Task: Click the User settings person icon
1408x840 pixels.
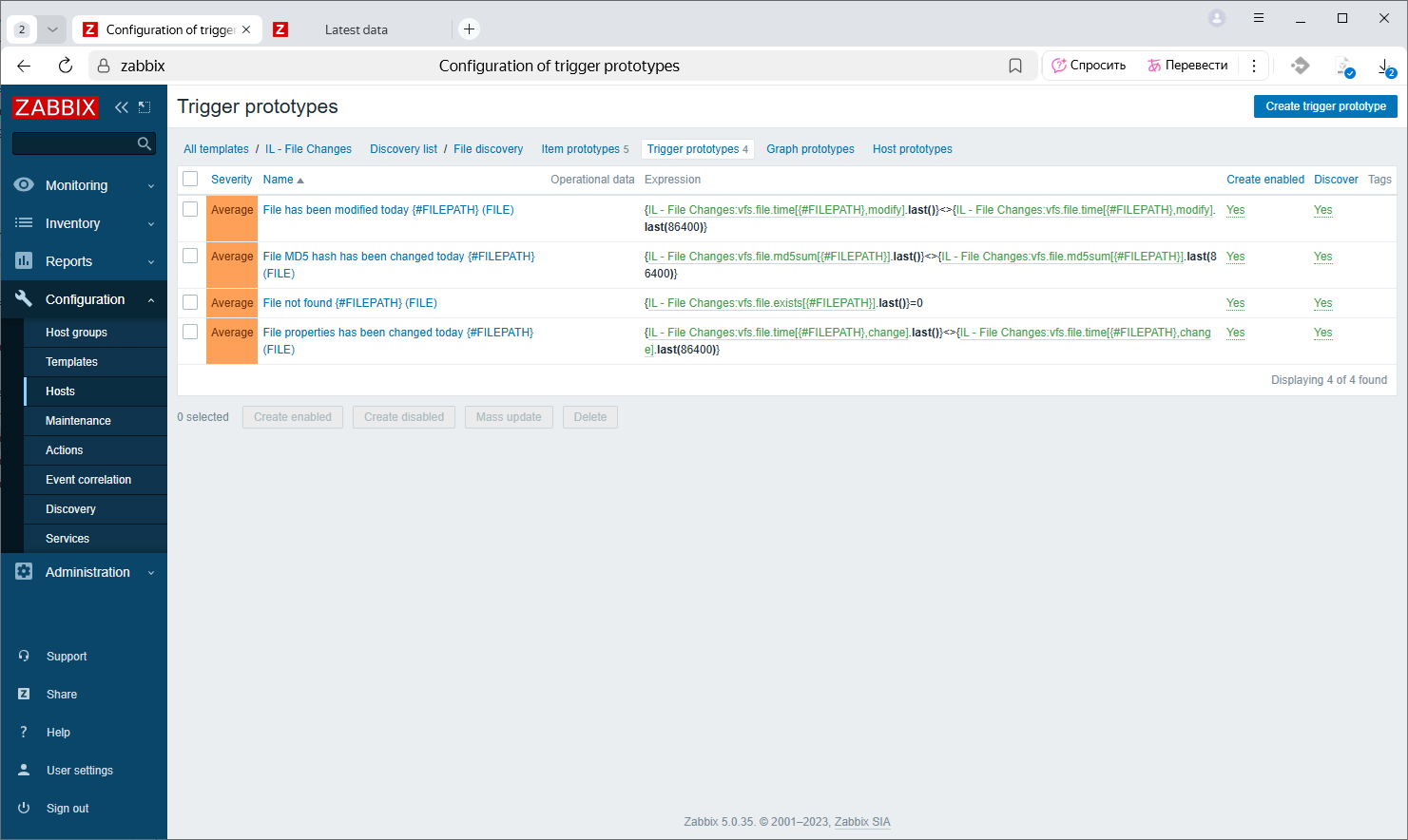Action: point(24,770)
